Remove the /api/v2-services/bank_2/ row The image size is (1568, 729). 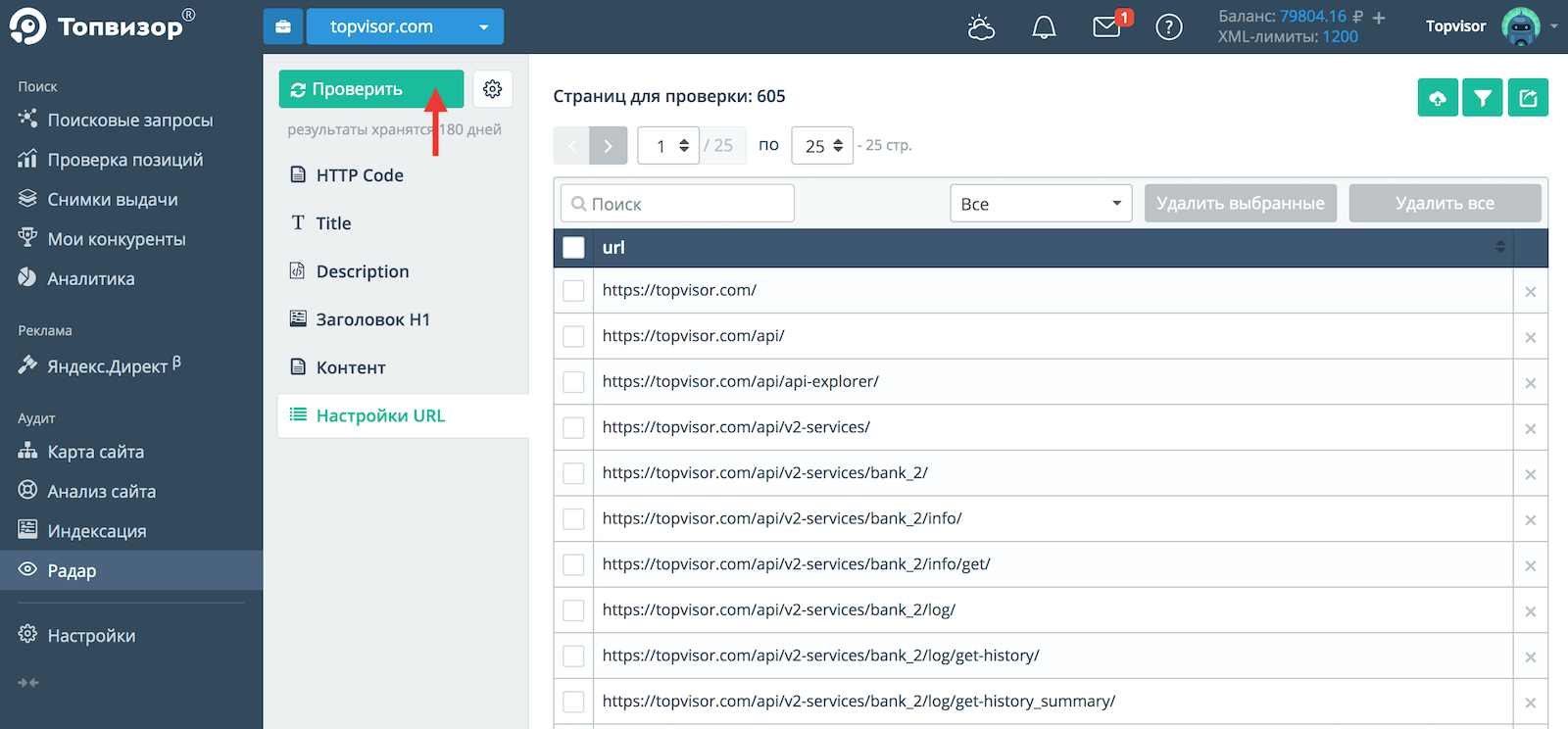[1531, 475]
